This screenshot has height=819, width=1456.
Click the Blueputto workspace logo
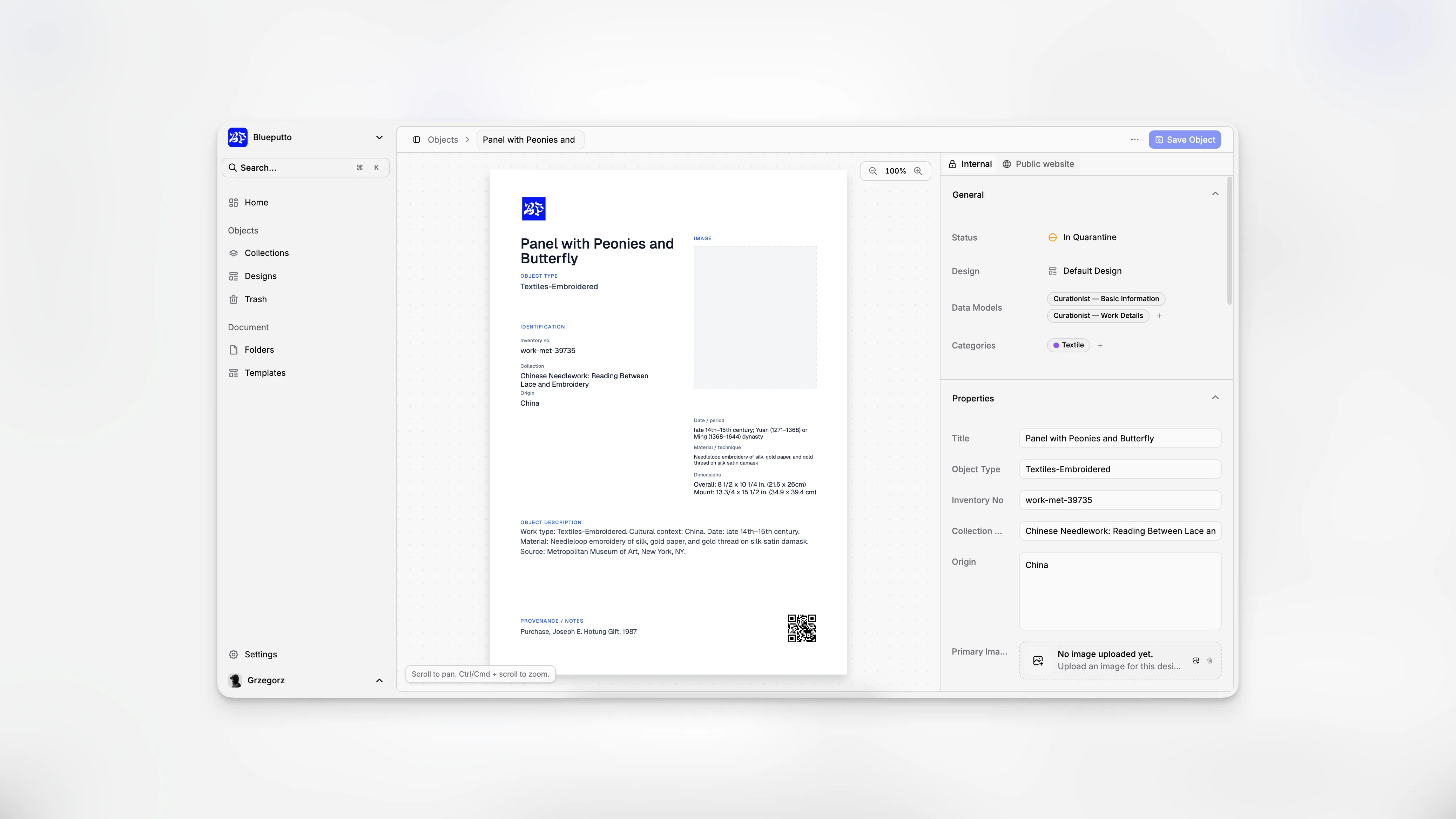(237, 137)
